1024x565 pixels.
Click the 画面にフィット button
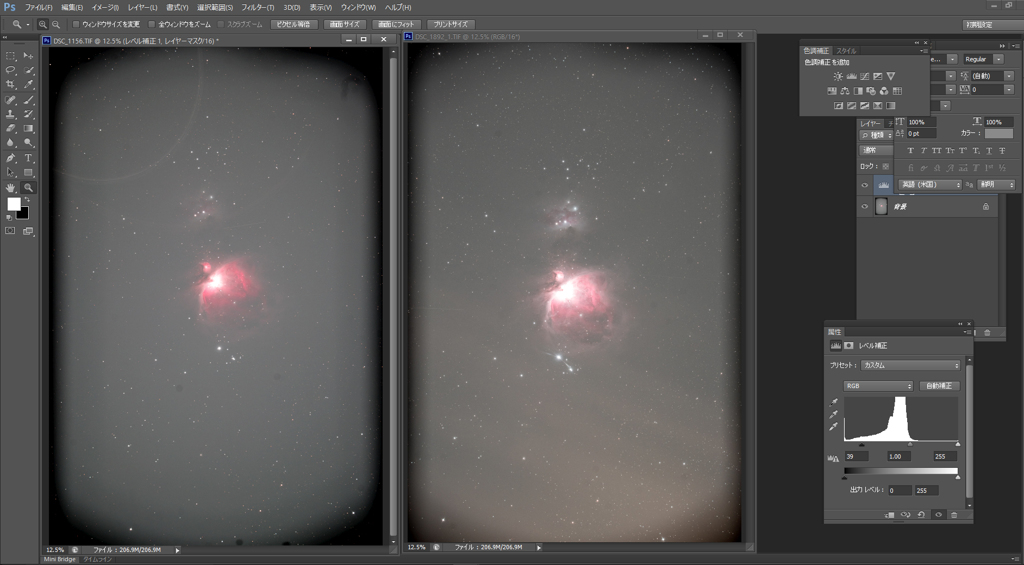396,24
